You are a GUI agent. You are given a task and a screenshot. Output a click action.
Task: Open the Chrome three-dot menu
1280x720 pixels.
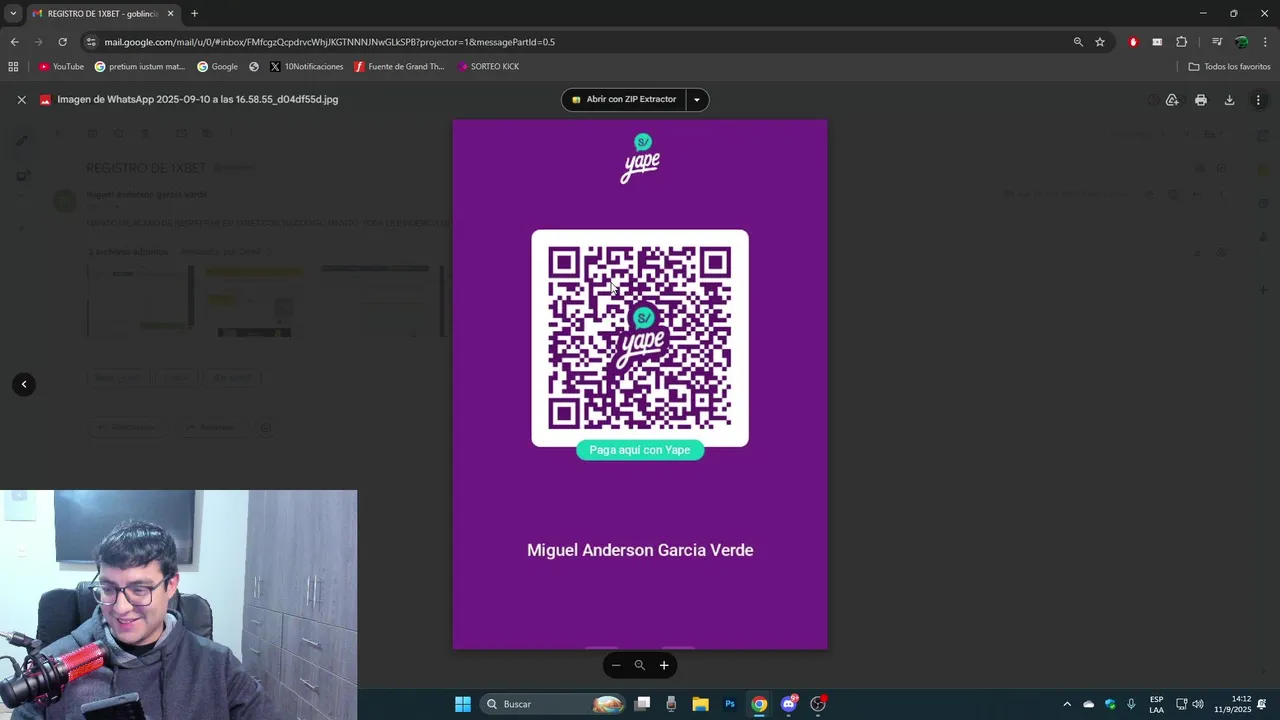coord(1266,42)
